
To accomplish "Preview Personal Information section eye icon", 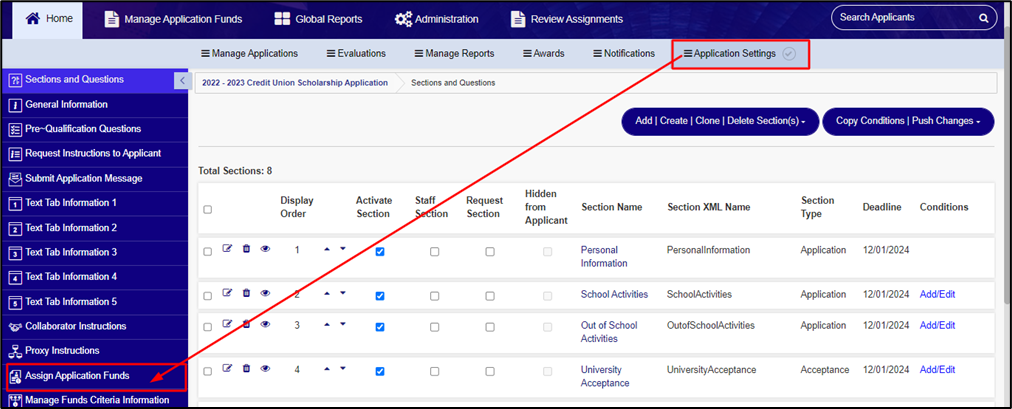I will click(265, 248).
